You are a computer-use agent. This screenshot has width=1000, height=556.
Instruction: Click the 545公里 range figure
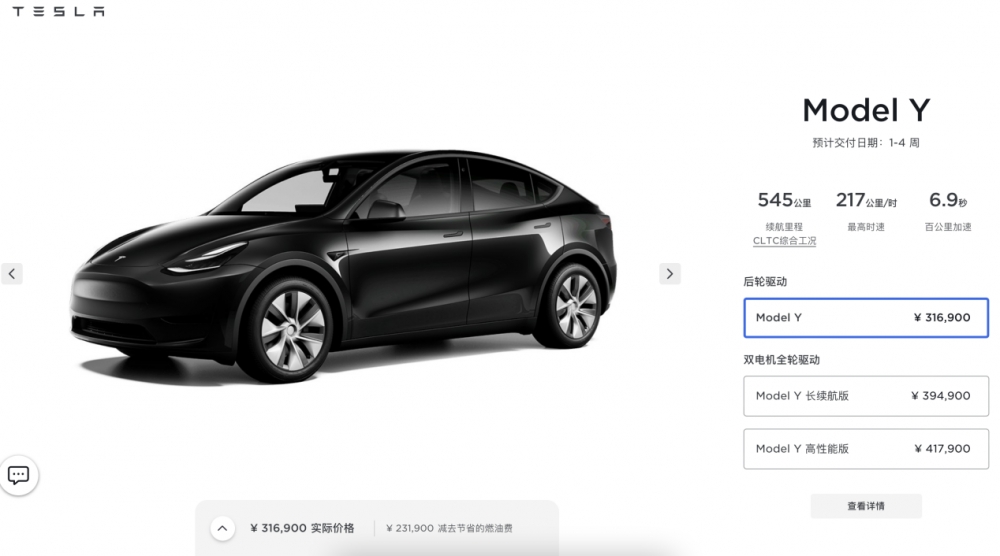pos(784,200)
